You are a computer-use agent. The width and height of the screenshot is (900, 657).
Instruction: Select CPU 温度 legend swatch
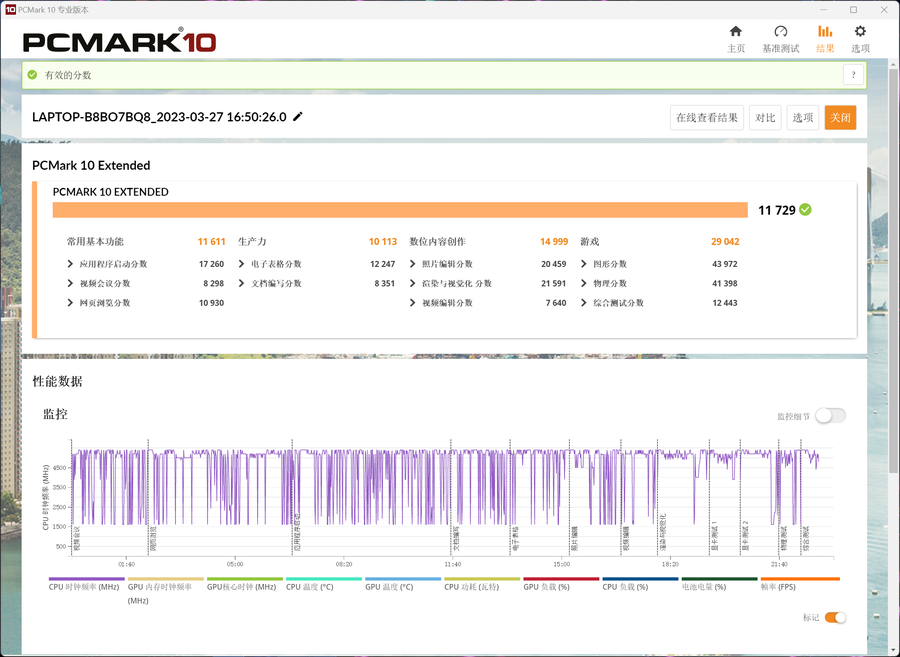[x=324, y=579]
